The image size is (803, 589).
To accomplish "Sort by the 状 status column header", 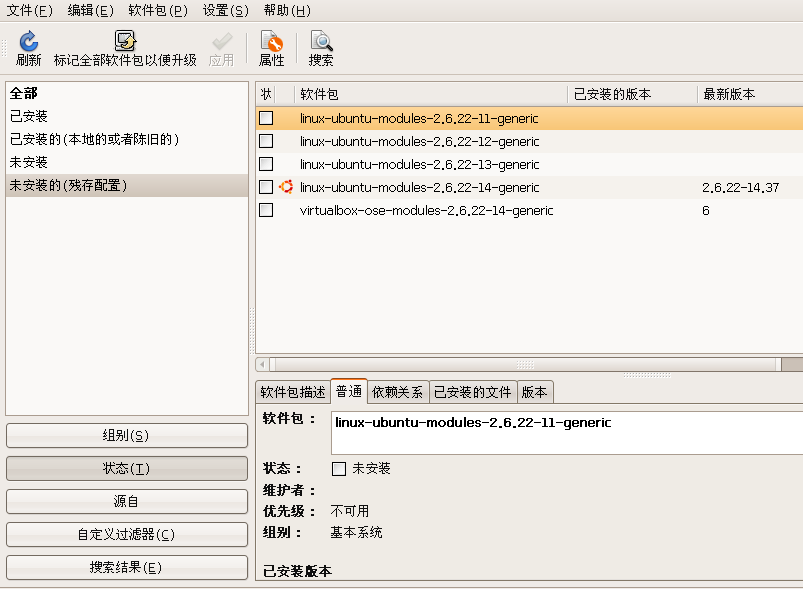I will tap(266, 94).
